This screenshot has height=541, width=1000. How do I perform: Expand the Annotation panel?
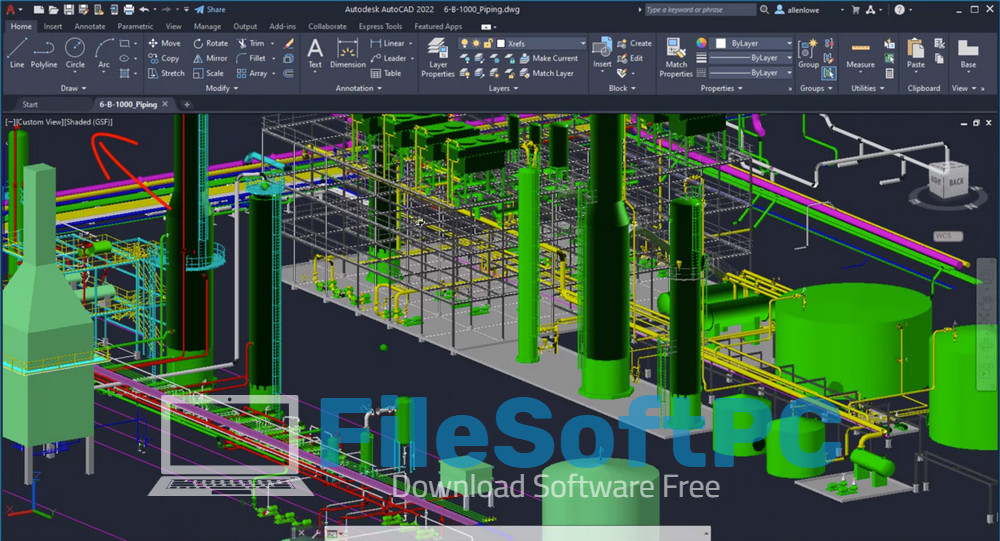[x=358, y=88]
